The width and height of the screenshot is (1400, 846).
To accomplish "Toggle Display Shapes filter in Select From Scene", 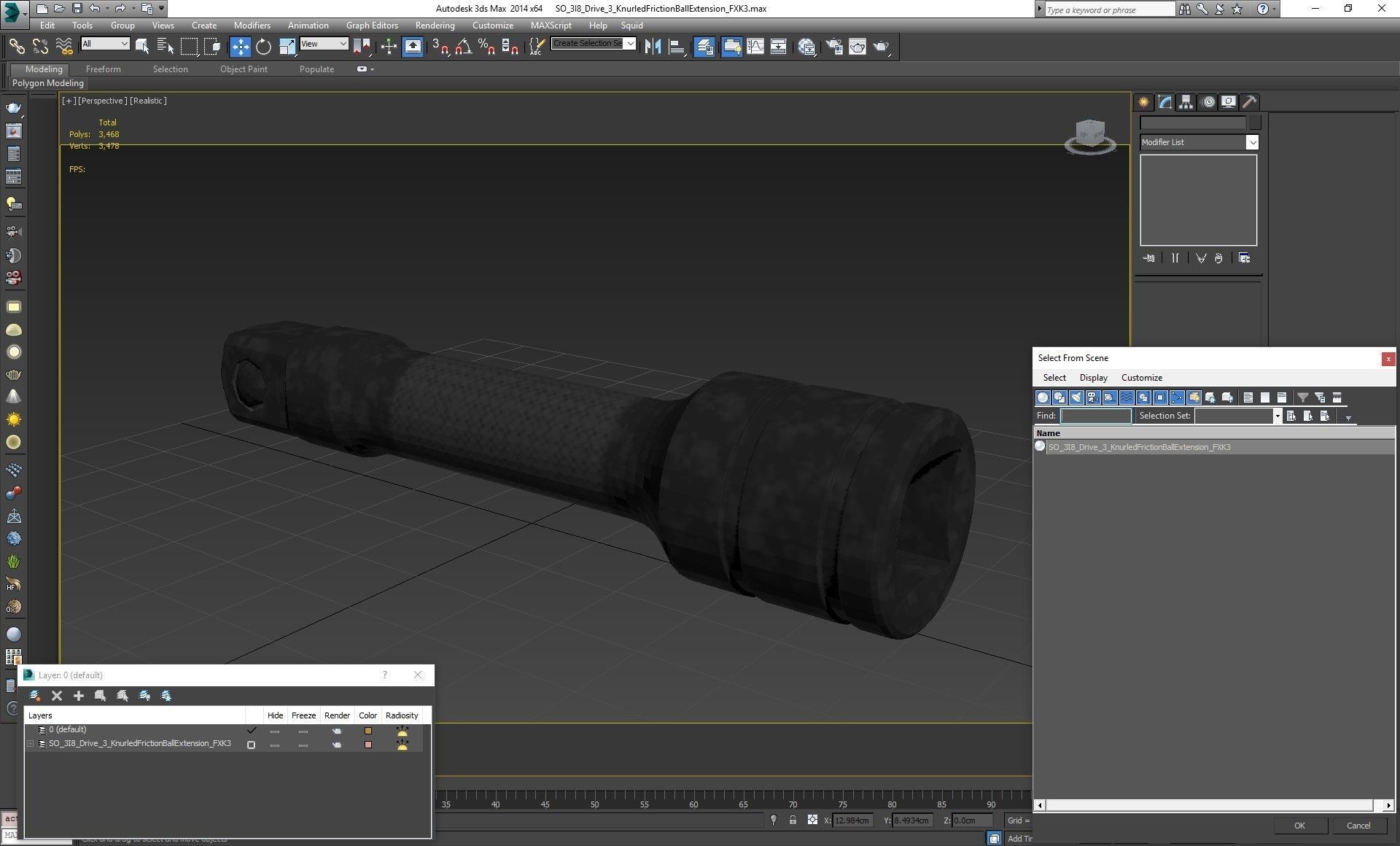I will point(1059,397).
